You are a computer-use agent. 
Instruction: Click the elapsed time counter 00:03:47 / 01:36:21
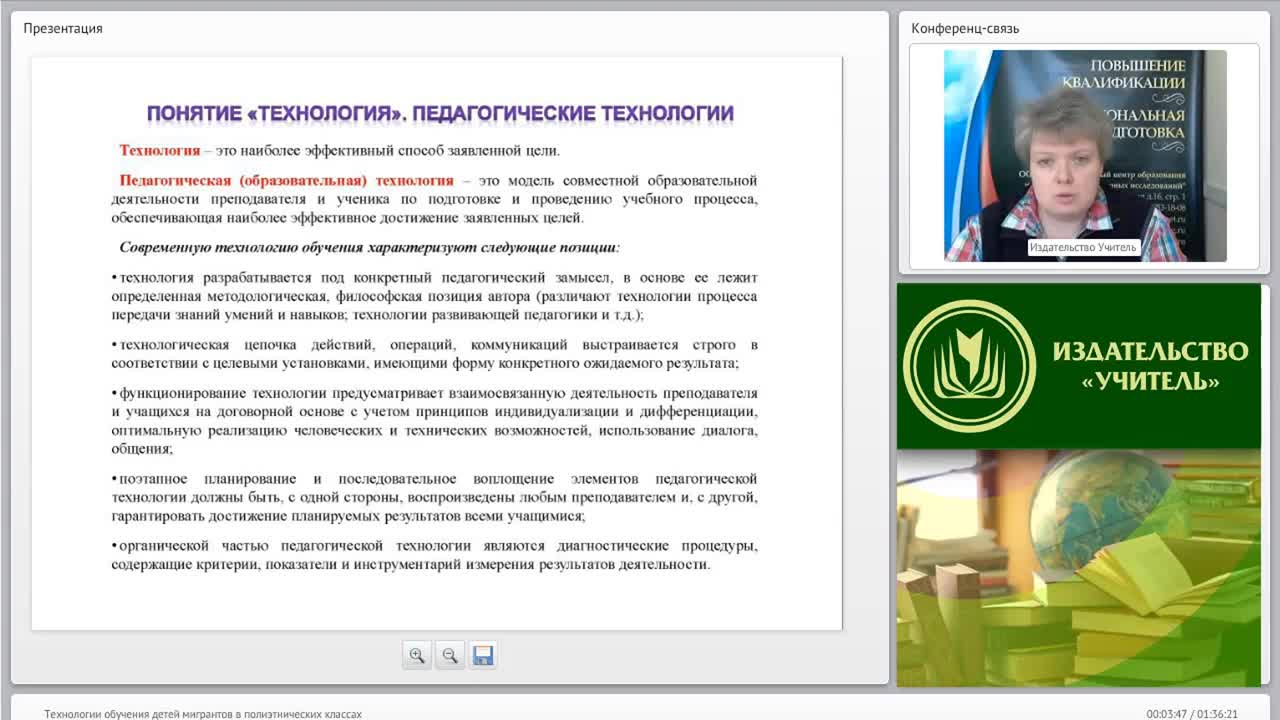point(1192,714)
